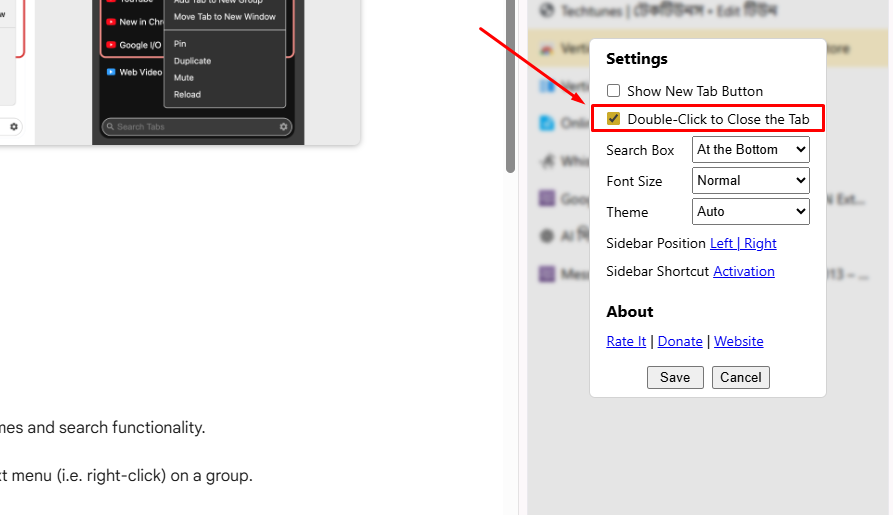
Task: Open the Theme dropdown showing Auto
Action: (x=751, y=211)
